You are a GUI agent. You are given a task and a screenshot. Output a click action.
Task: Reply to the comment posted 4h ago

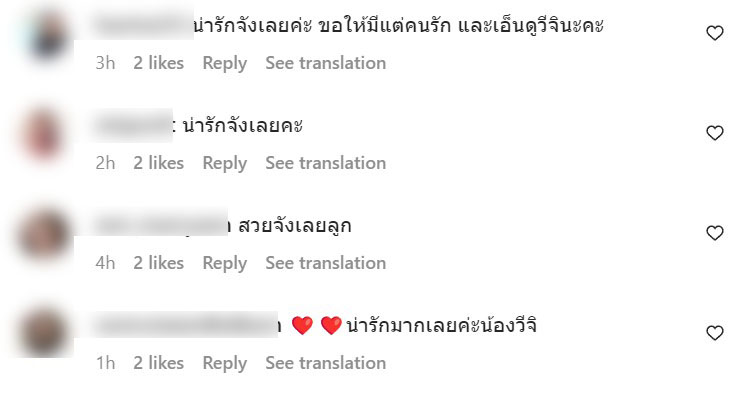pos(225,263)
